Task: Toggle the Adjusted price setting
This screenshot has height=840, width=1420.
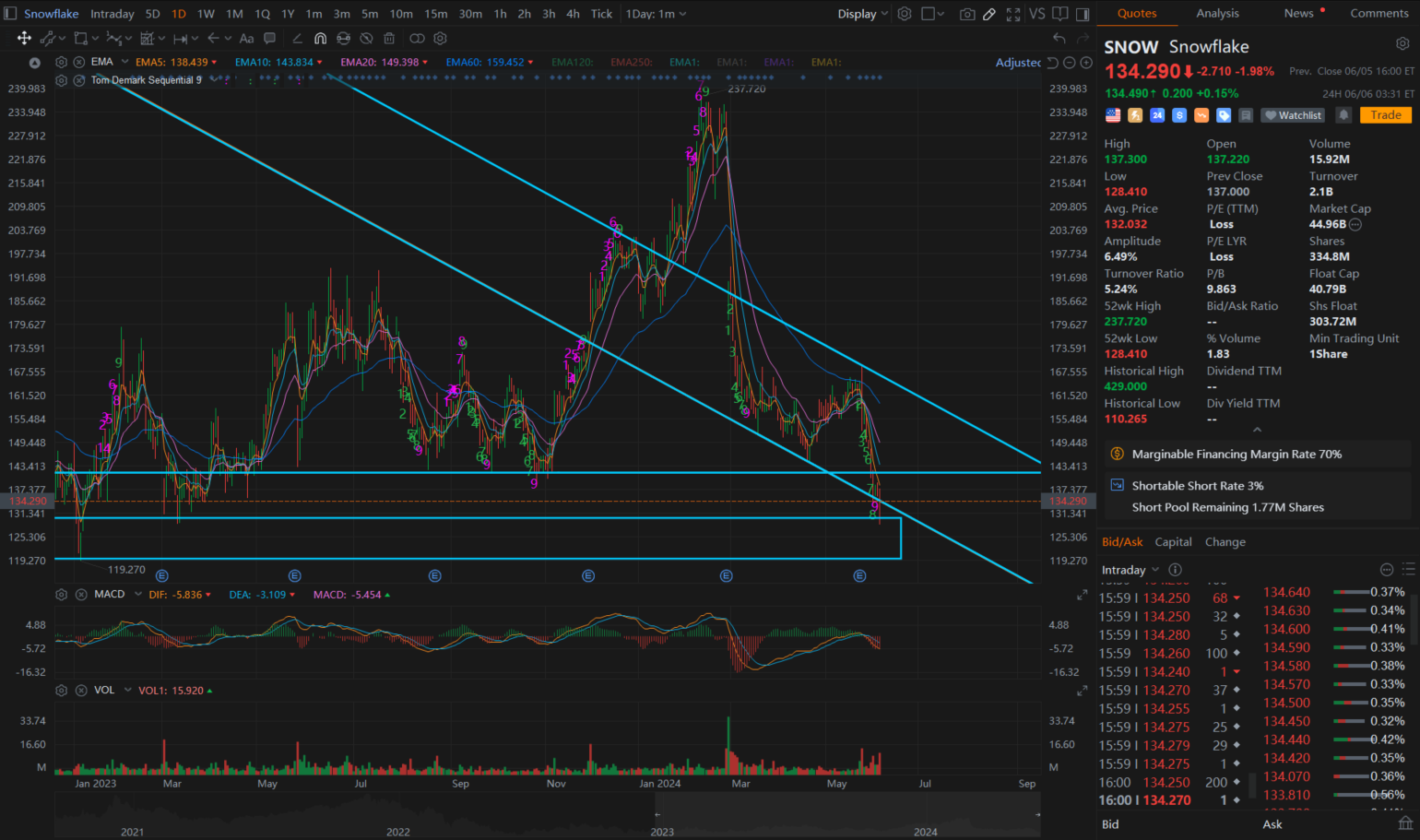Action: point(1018,63)
